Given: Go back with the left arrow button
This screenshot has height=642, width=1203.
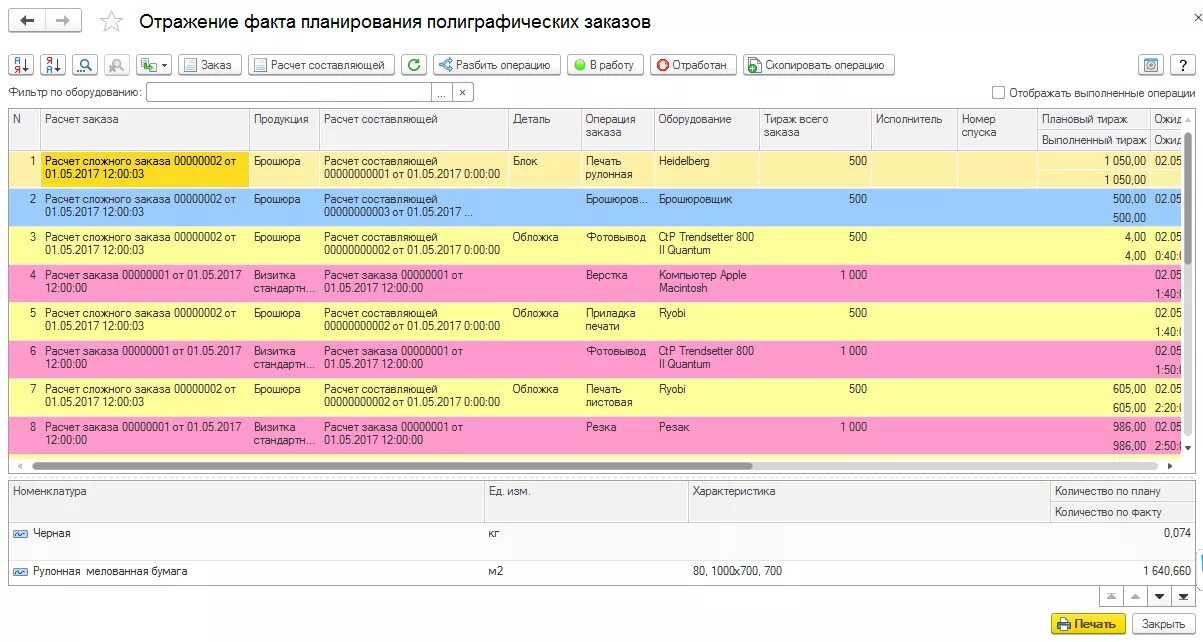Looking at the screenshot, I should (x=27, y=21).
